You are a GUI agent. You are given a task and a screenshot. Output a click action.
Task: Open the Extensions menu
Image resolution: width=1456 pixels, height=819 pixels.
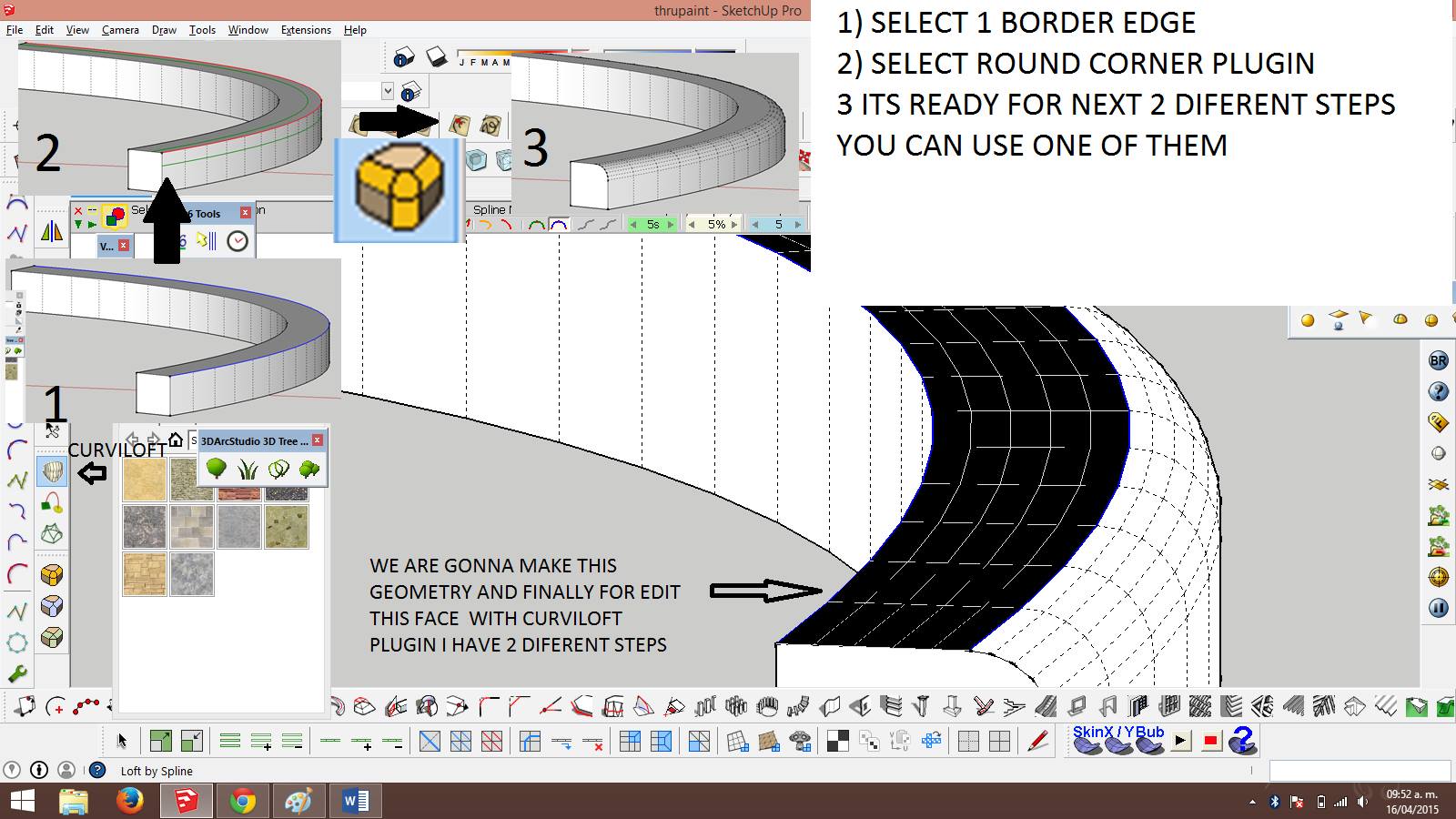click(x=306, y=29)
